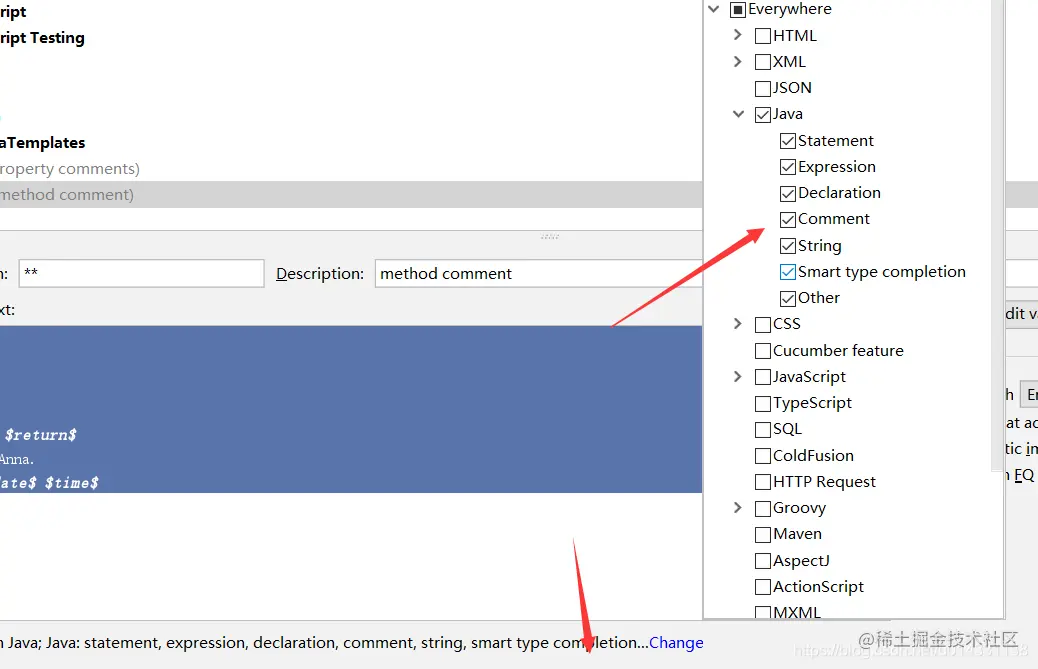Uncheck the Expression checkbox under Java
1038x669 pixels.
click(x=788, y=167)
